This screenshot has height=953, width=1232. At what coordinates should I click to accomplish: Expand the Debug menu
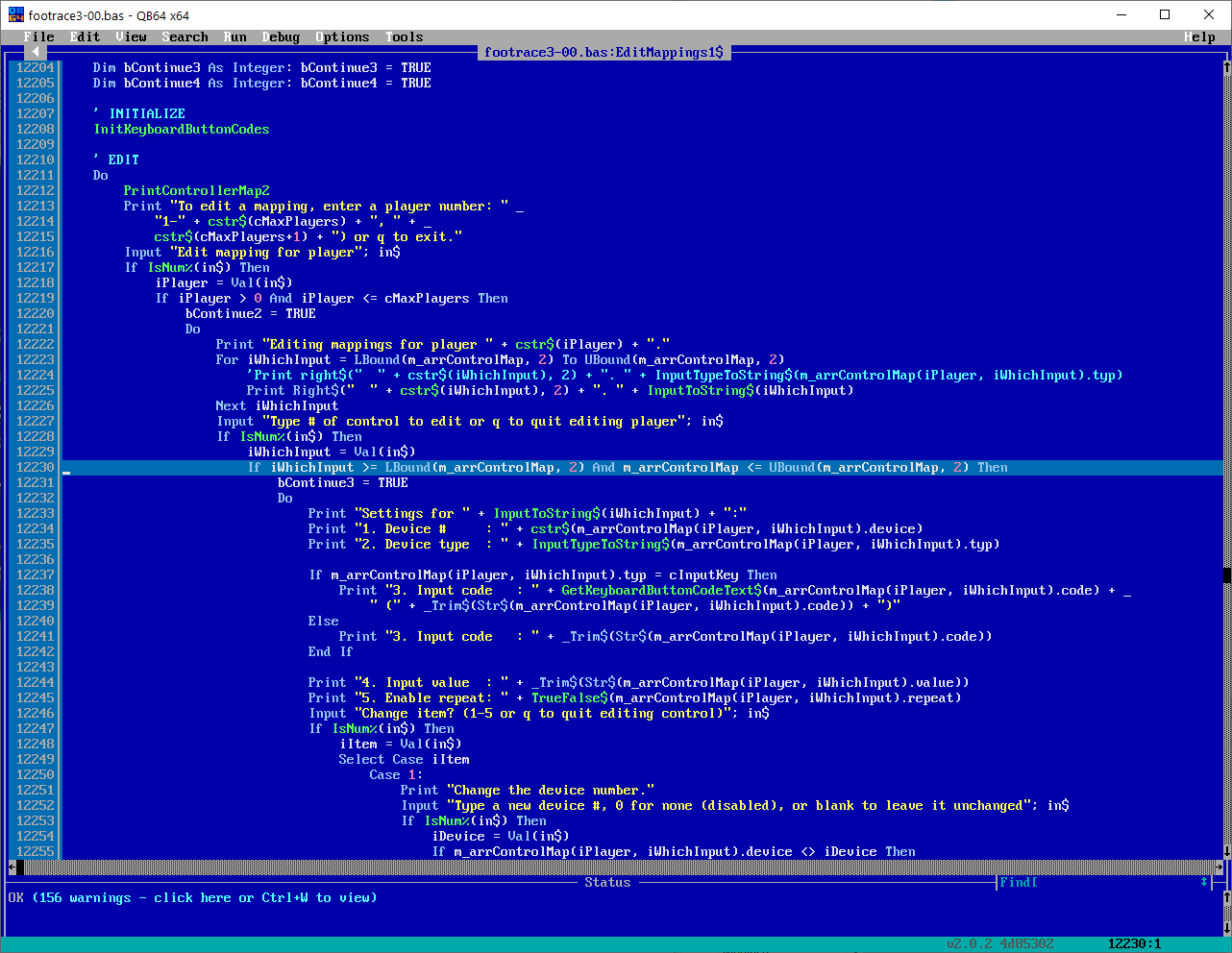[x=281, y=37]
